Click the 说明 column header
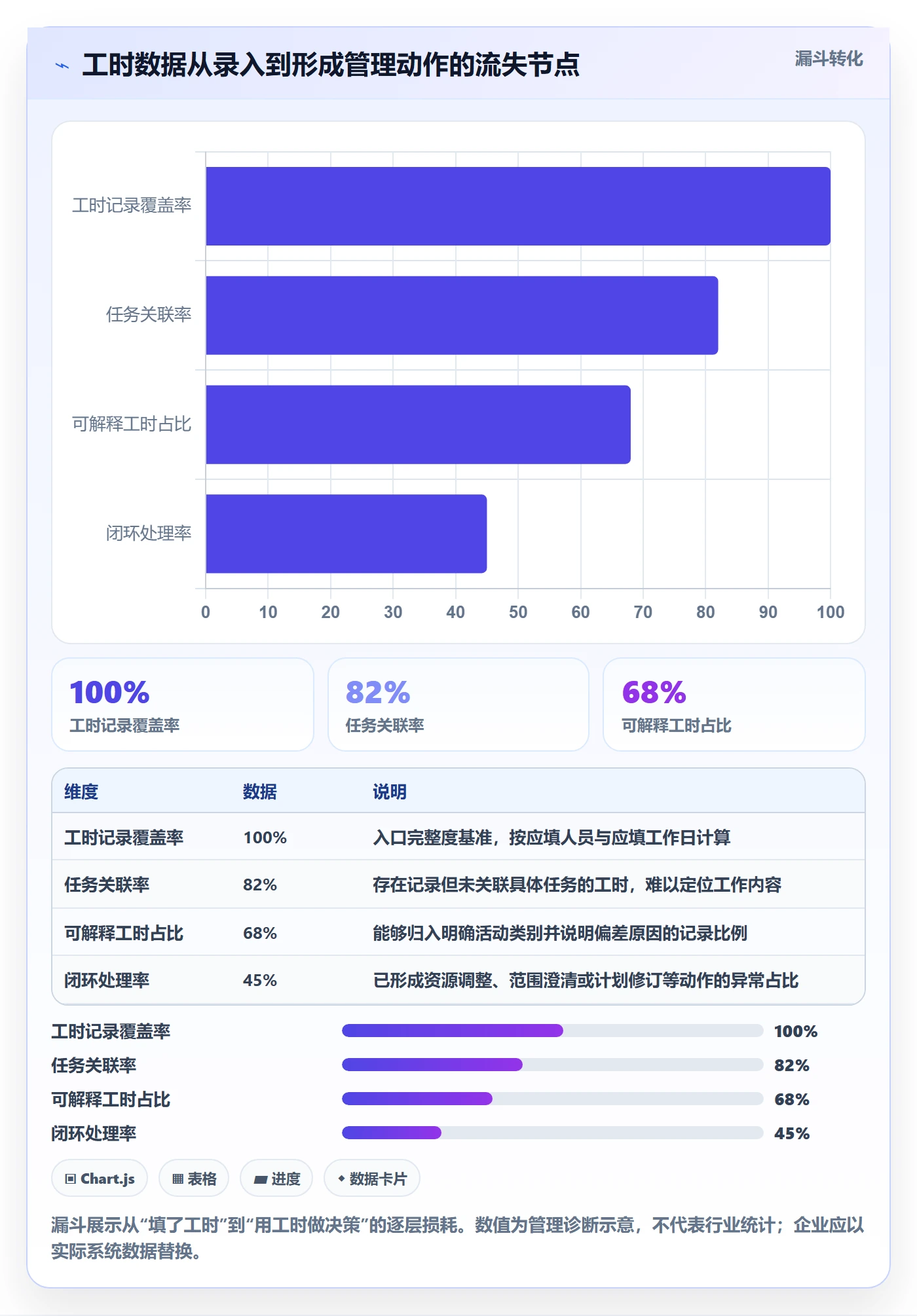The height and width of the screenshot is (1316, 917). 390,792
